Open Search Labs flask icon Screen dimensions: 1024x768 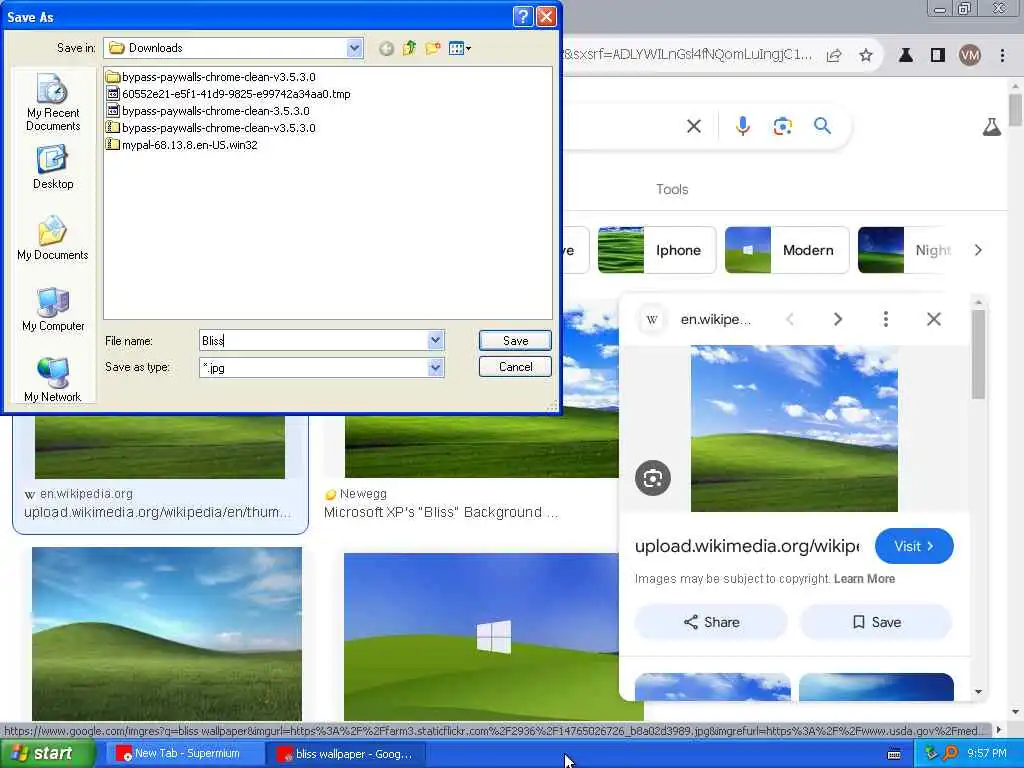pyautogui.click(x=991, y=127)
